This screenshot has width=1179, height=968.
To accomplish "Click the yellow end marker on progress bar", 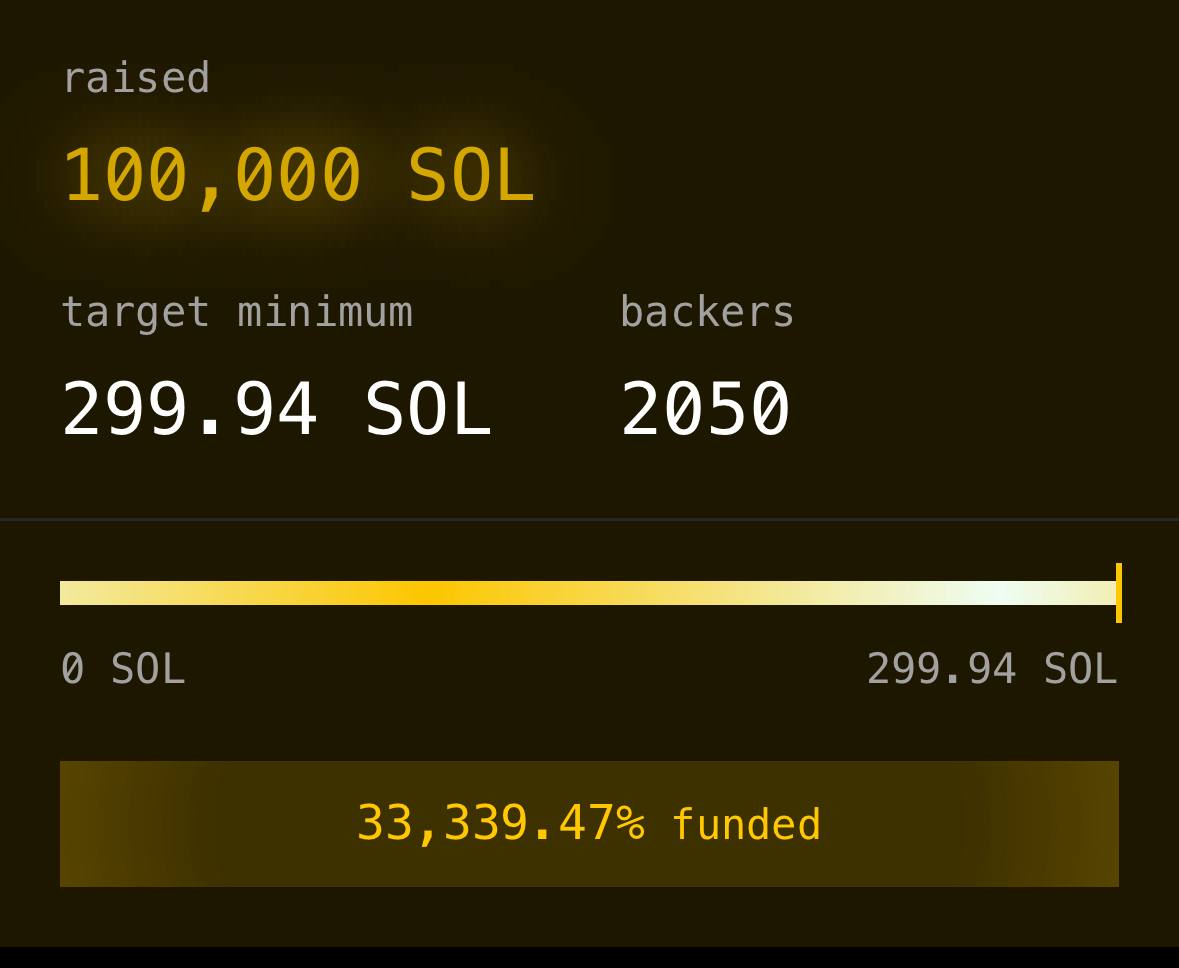I will [1118, 593].
